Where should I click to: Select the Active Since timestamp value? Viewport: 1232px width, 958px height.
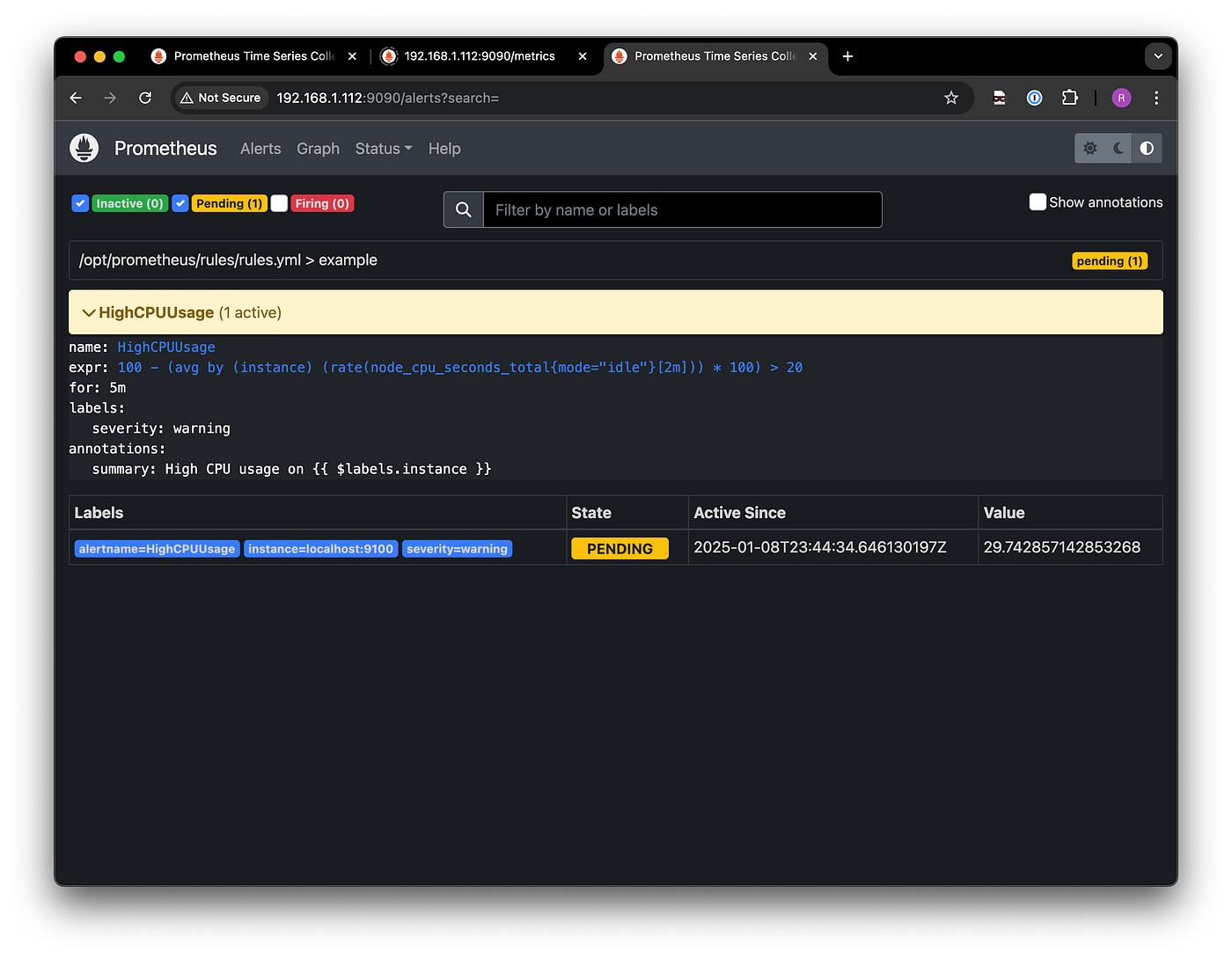tap(820, 547)
